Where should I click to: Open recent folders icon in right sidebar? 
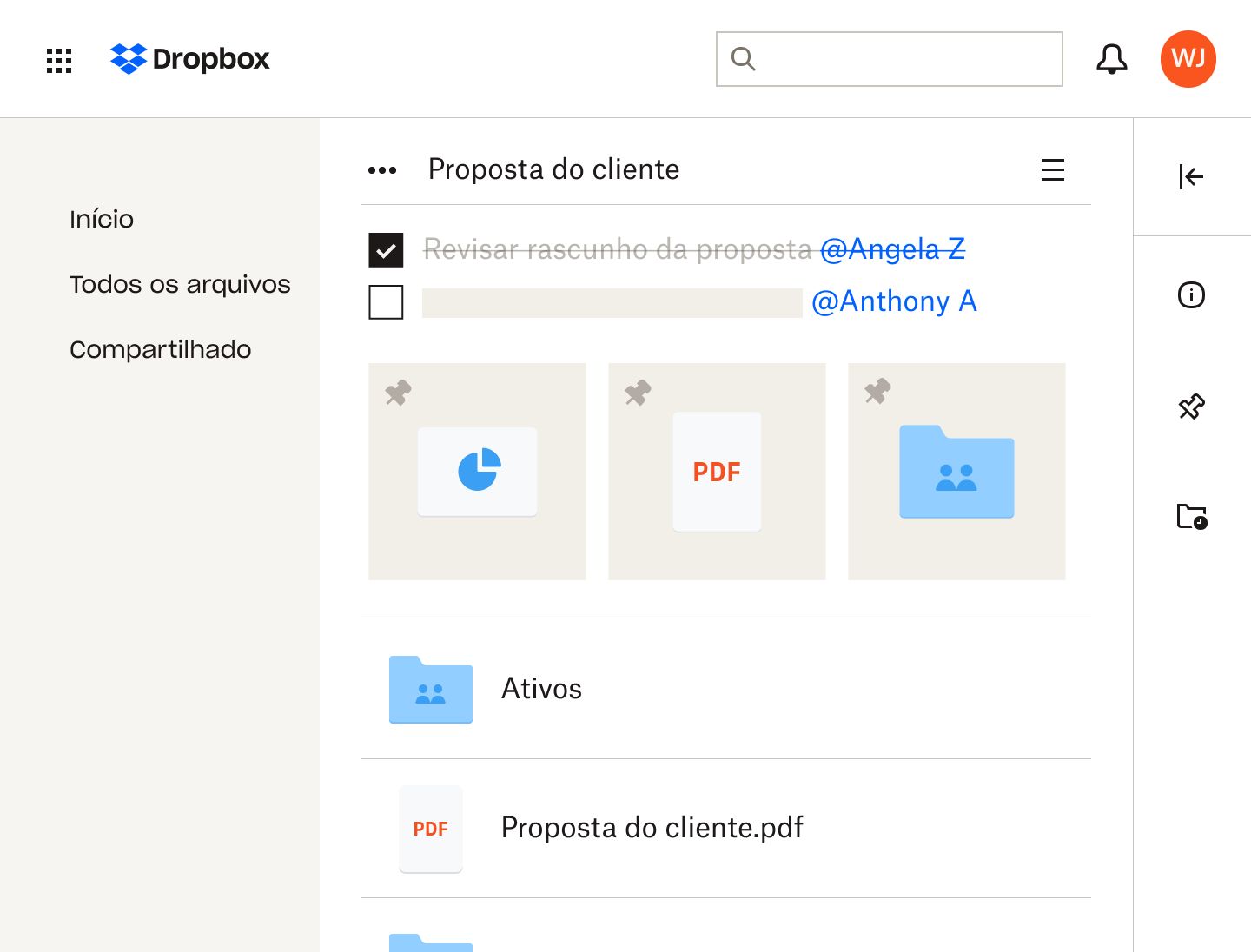click(x=1192, y=516)
